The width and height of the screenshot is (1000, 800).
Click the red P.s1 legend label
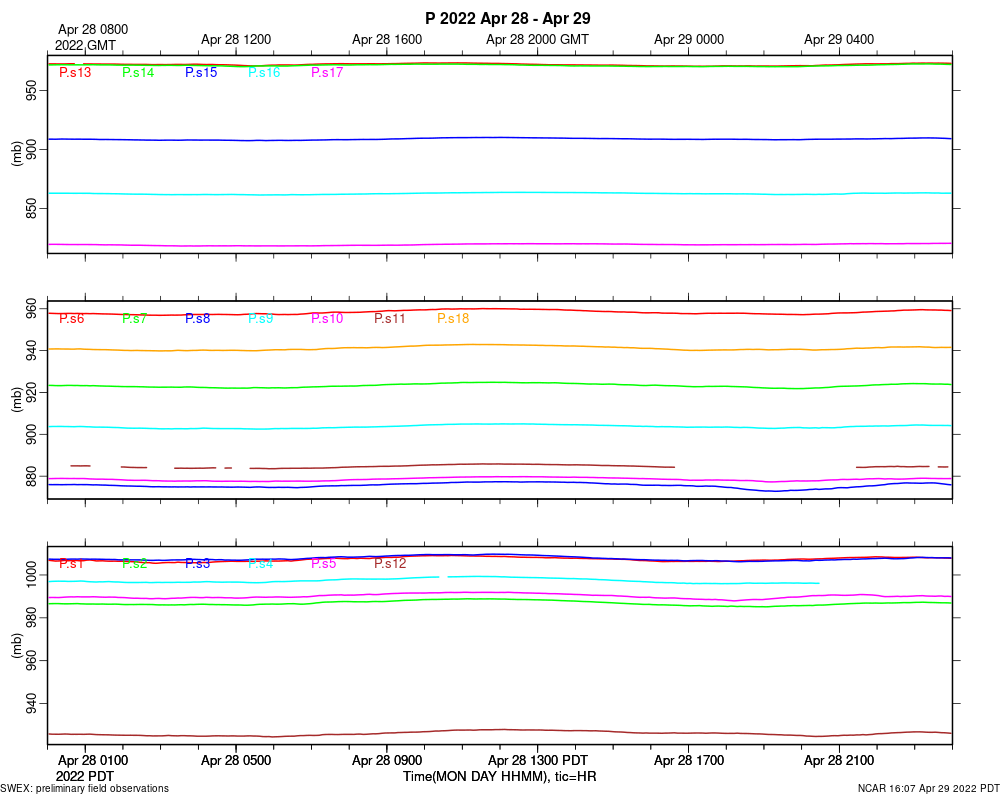click(x=71, y=564)
